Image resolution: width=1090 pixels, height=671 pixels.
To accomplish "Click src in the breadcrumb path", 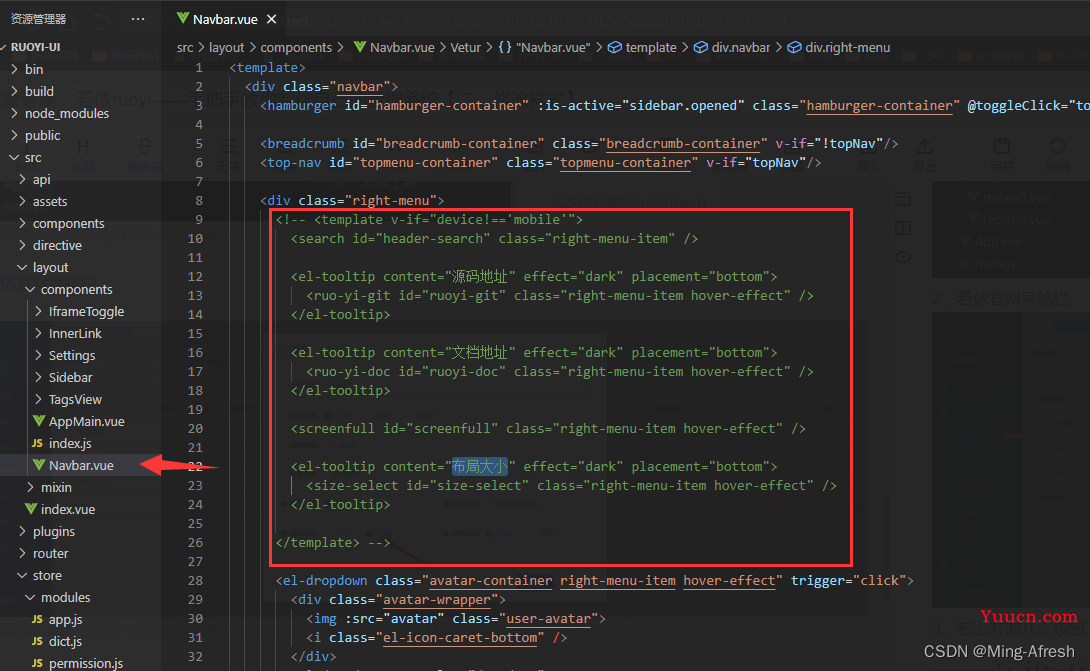I will [185, 47].
